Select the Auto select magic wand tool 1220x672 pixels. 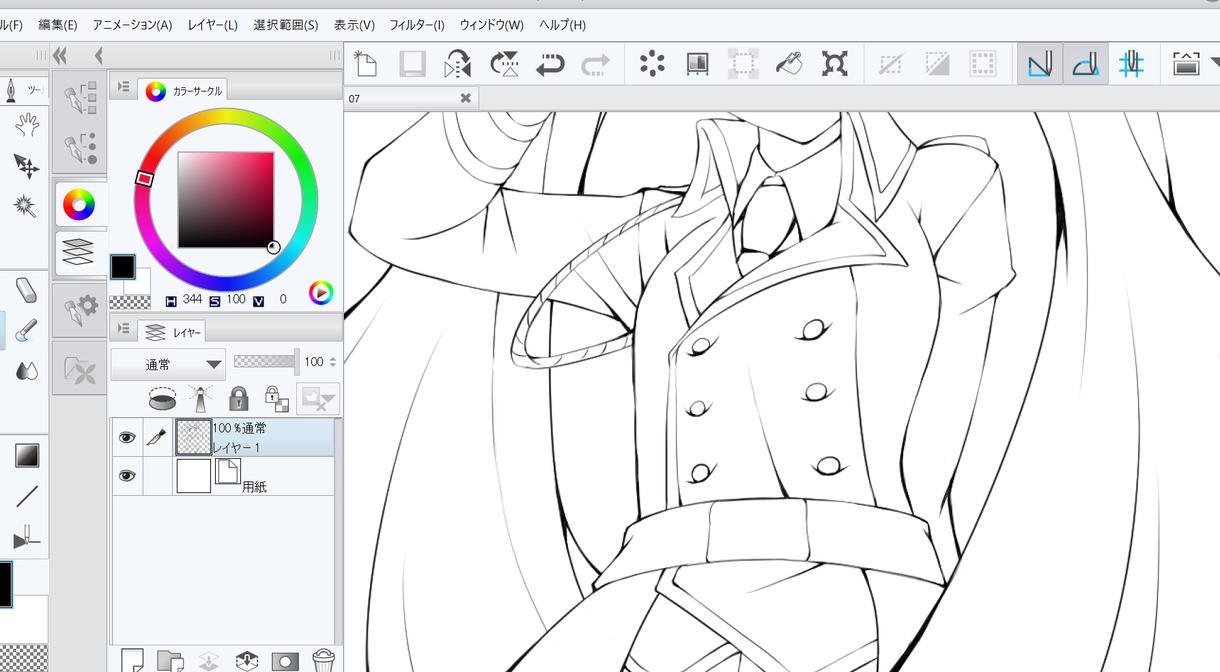[x=26, y=206]
